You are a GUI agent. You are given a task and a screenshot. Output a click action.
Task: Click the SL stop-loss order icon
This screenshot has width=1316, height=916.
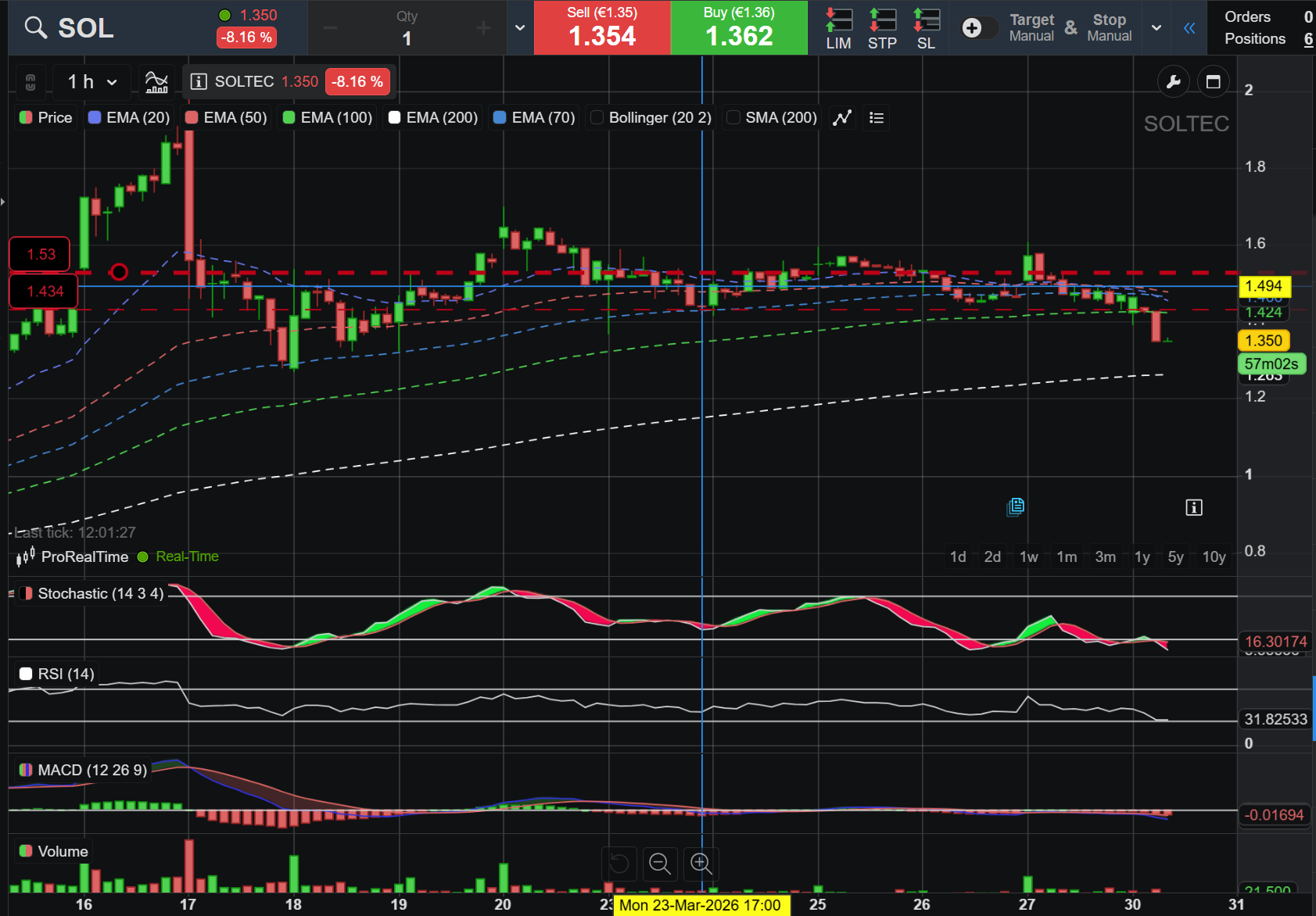tap(926, 28)
